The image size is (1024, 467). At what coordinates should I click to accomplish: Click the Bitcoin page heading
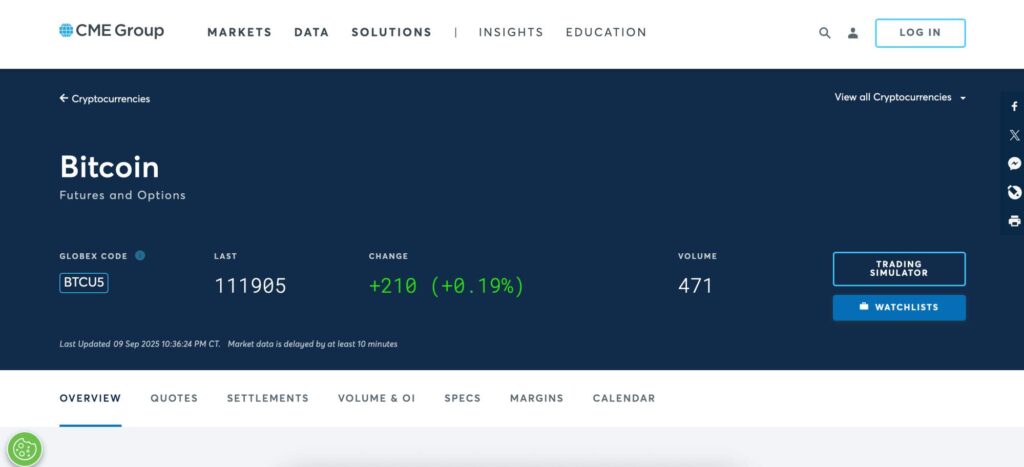point(109,167)
